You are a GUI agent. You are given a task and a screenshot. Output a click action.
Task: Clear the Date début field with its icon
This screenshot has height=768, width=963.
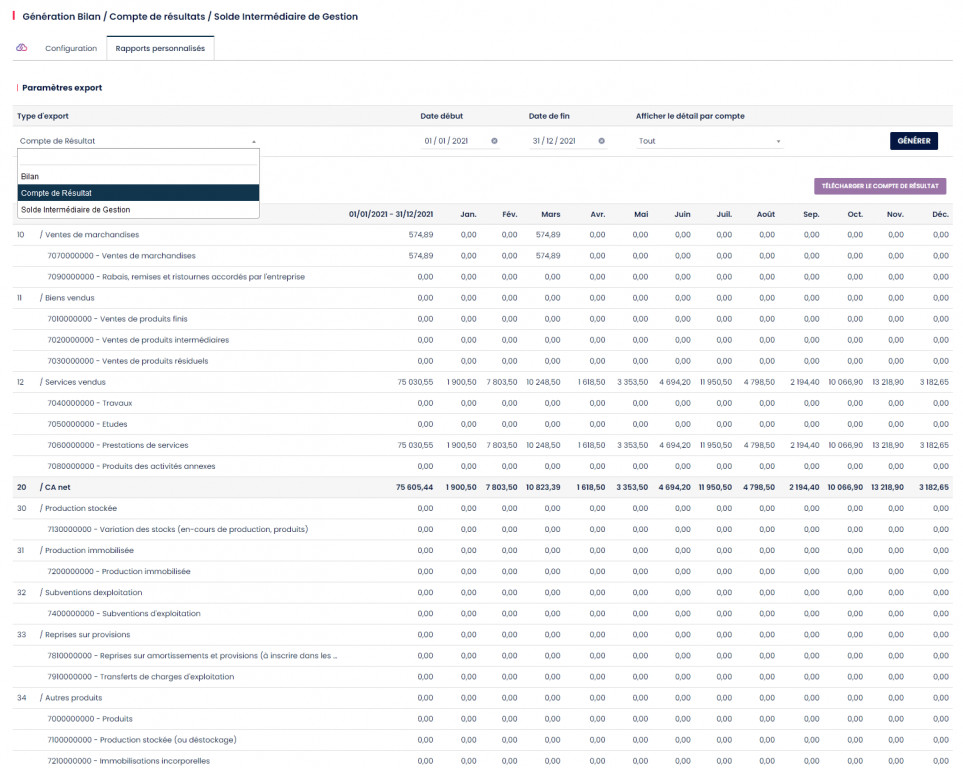click(494, 141)
